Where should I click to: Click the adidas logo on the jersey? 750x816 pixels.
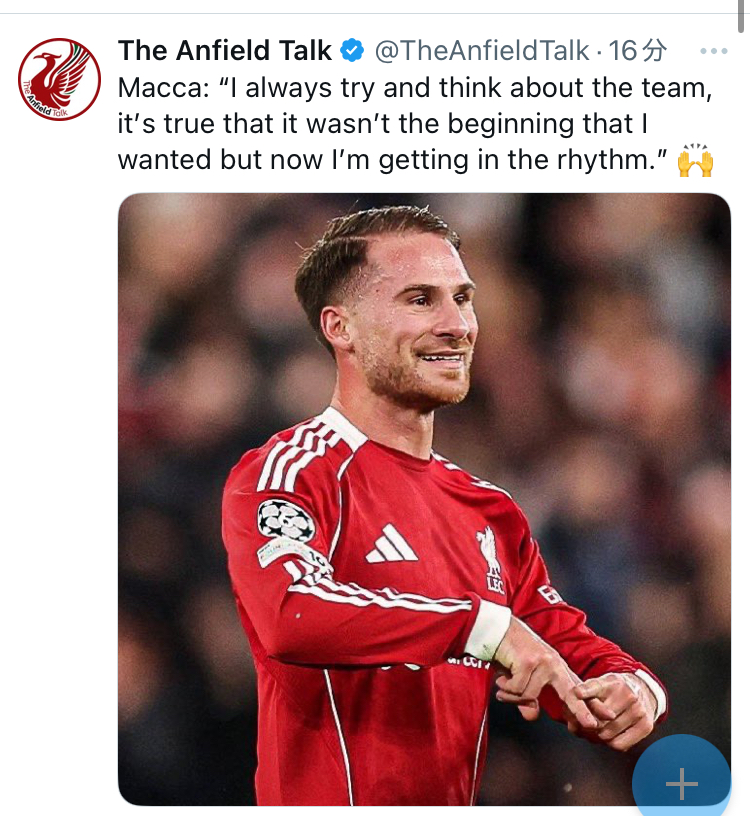pos(391,544)
